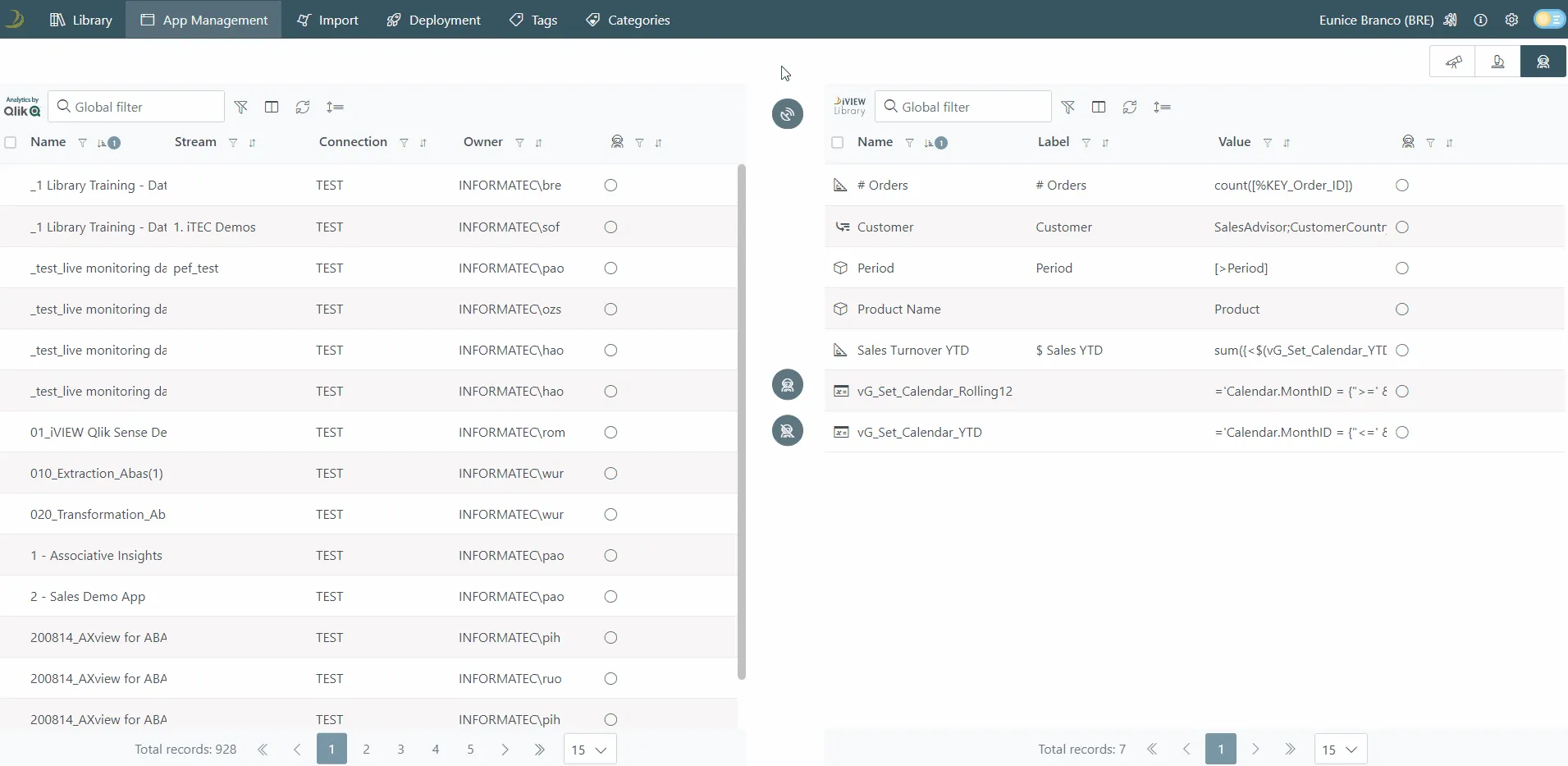The image size is (1568, 766).
Task: Select the vG_Set_Calendar_Rolling12 row
Action: 1195,391
